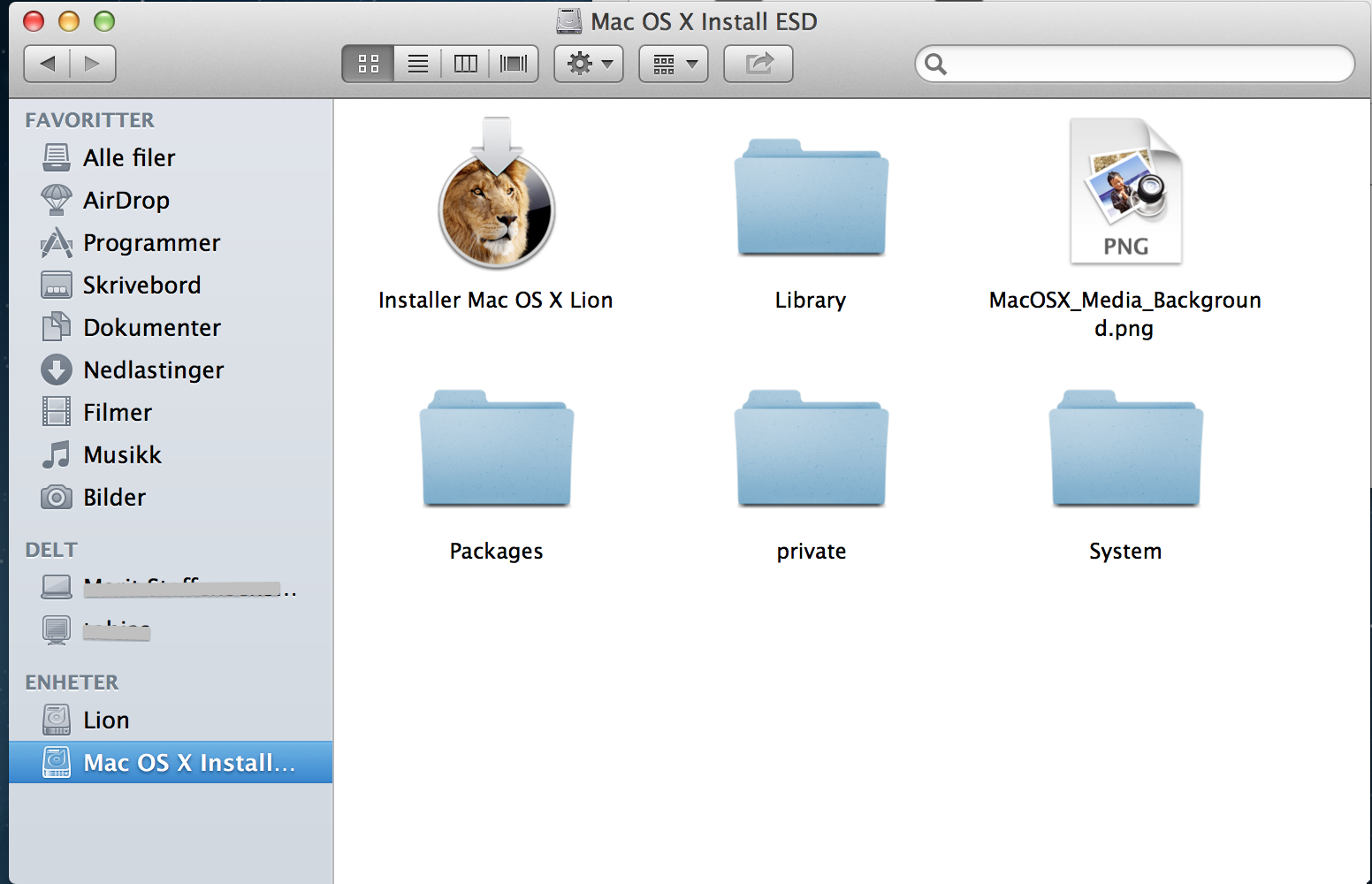Select the MacOSX_Media_Background PNG file icon

[x=1125, y=191]
